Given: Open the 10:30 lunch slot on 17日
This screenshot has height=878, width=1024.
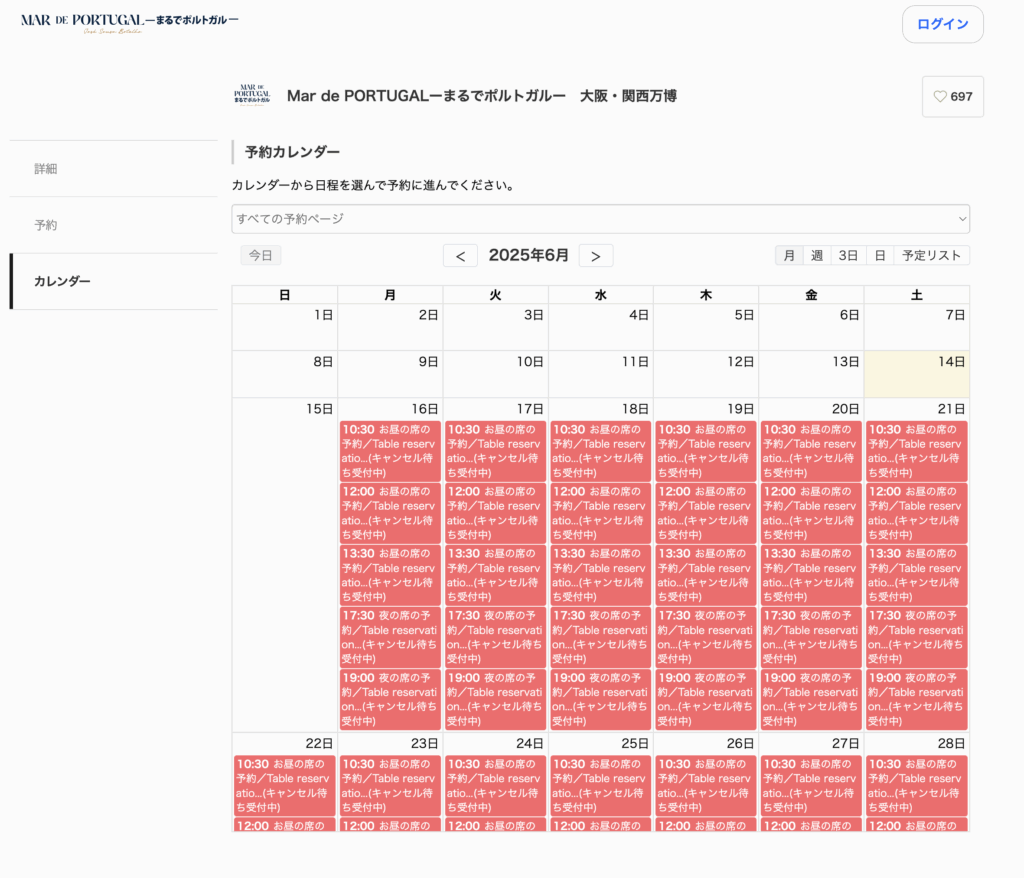Looking at the screenshot, I should [496, 451].
